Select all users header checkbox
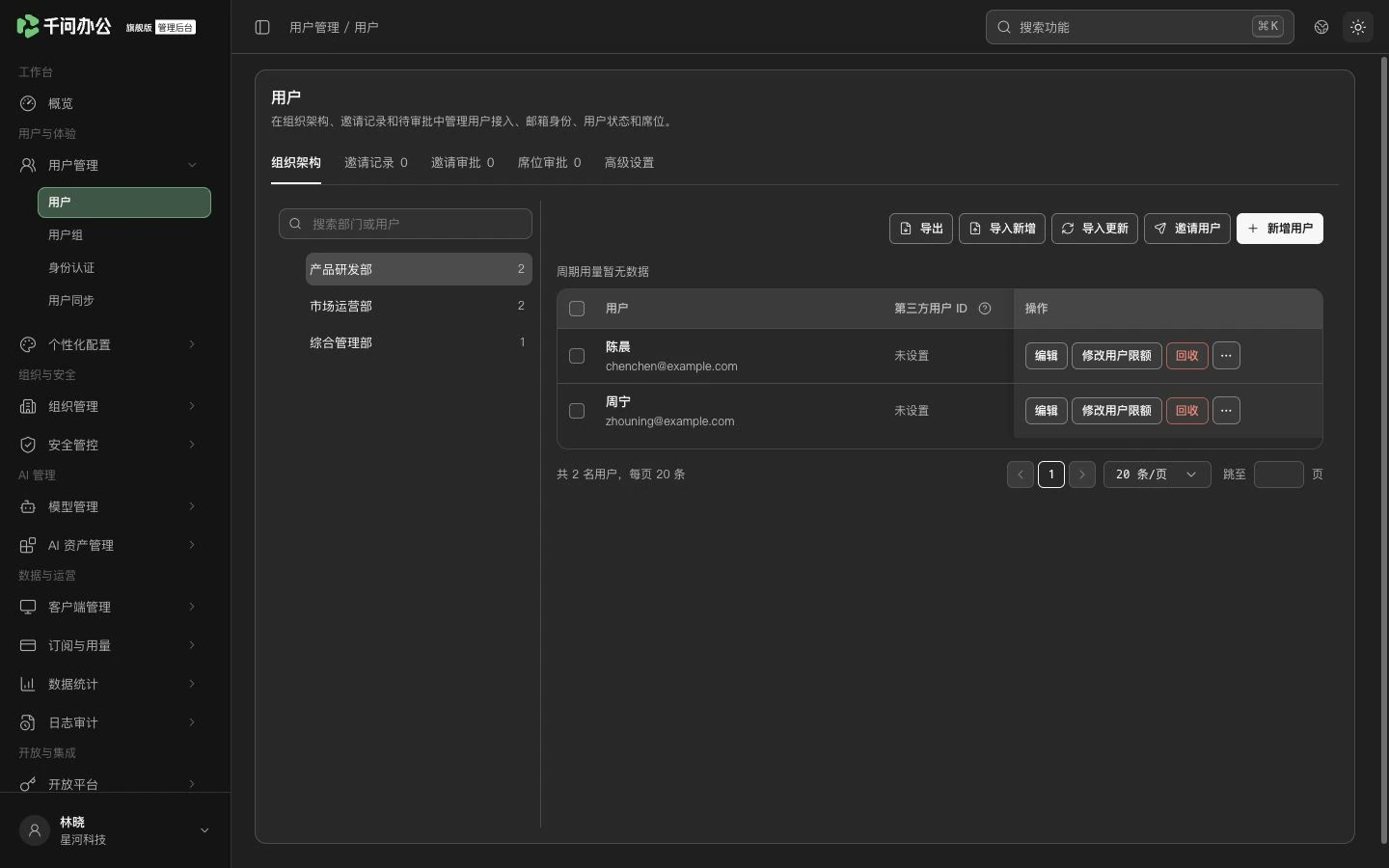Image resolution: width=1389 pixels, height=868 pixels. [577, 309]
